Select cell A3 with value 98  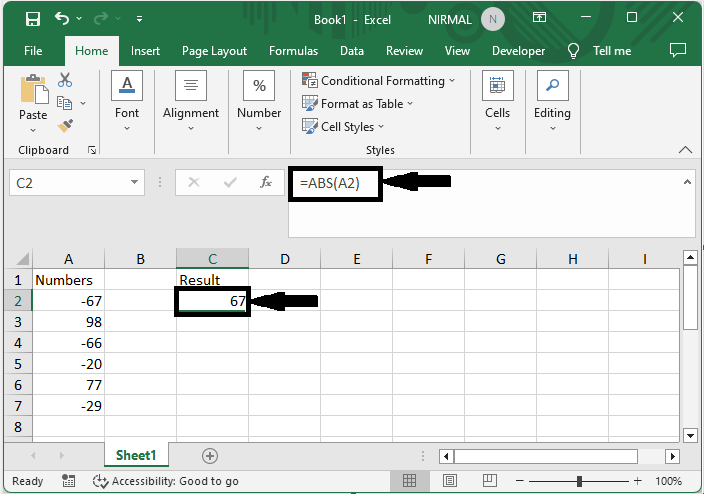point(68,322)
